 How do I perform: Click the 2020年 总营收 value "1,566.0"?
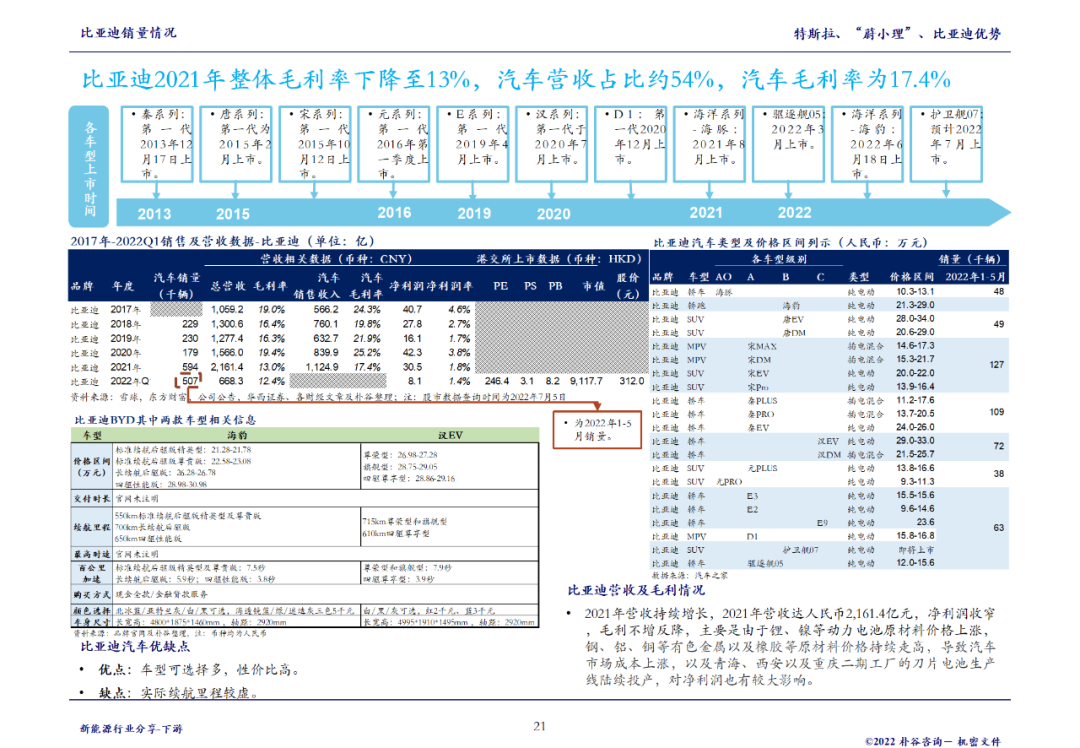pyautogui.click(x=227, y=353)
